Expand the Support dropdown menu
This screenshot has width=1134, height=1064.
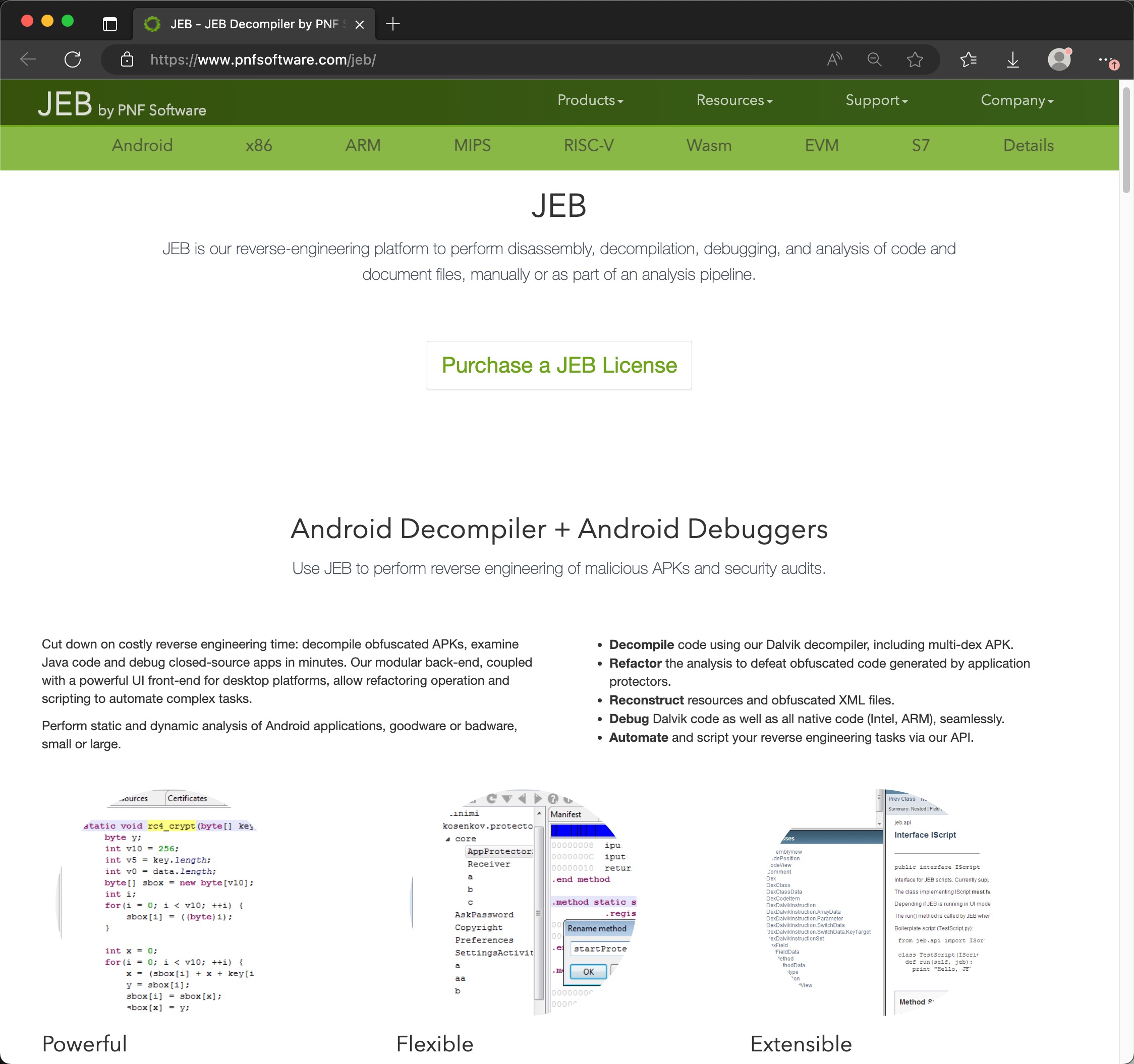[876, 100]
